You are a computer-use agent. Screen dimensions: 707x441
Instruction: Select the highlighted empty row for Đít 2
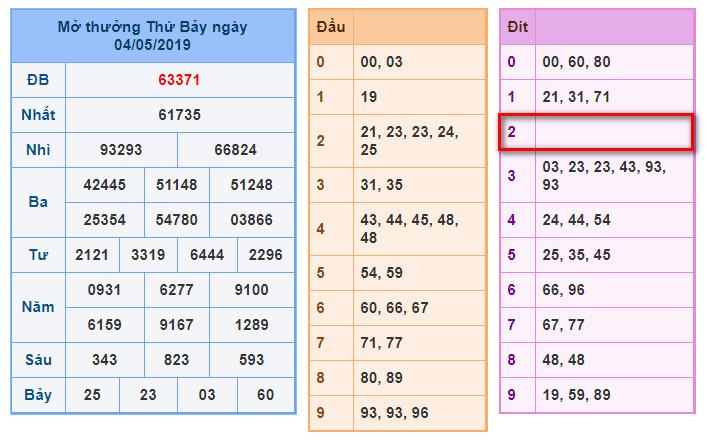596,132
